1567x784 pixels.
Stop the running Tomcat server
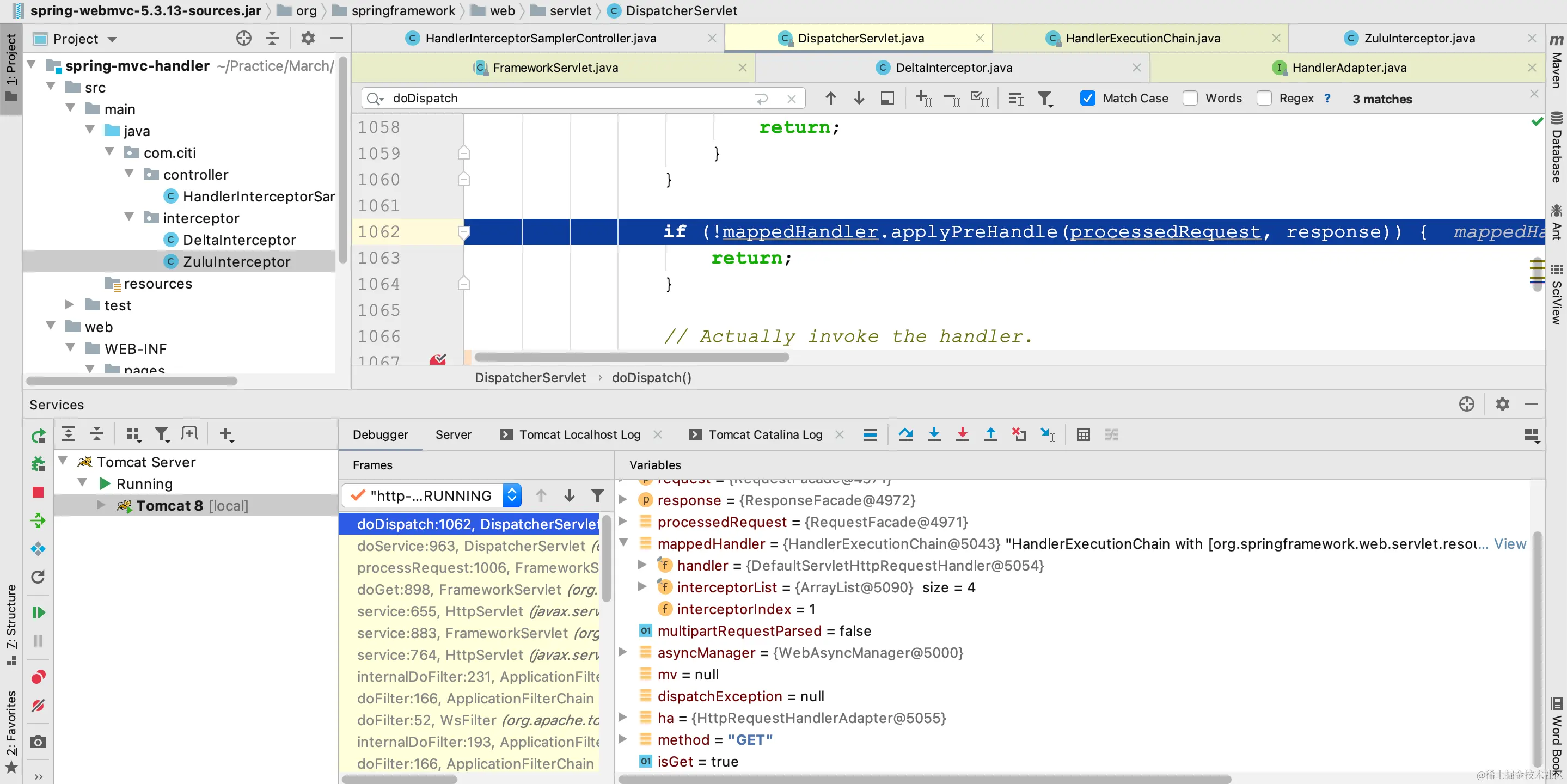(x=38, y=492)
